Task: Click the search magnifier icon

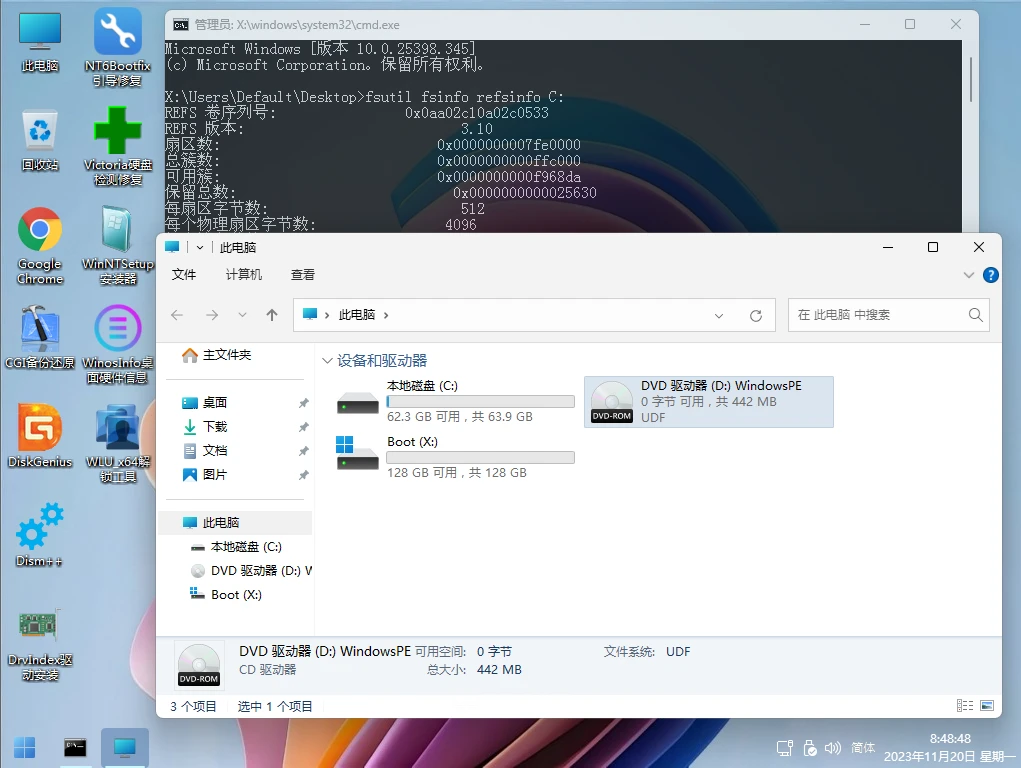Action: [975, 315]
